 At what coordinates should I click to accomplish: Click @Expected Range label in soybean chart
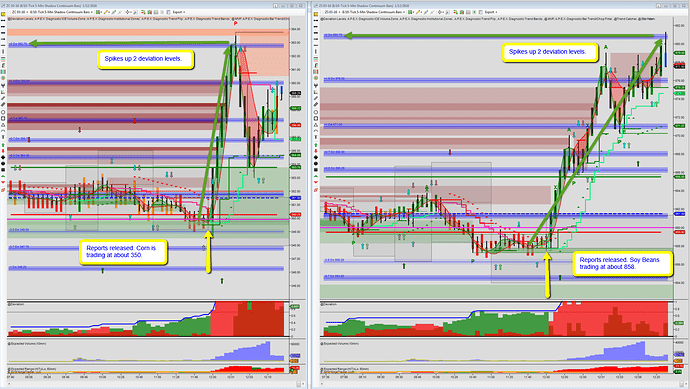tap(345, 369)
